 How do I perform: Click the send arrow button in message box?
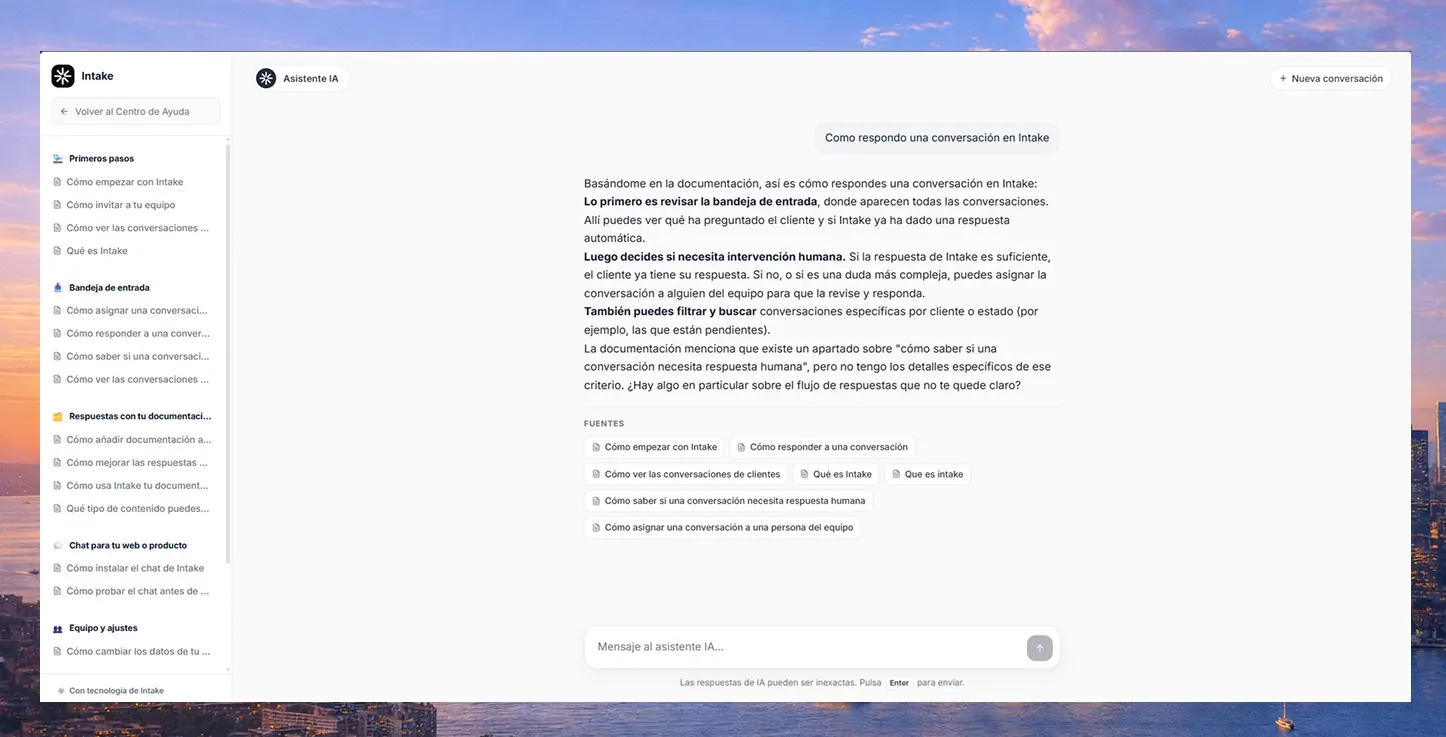point(1039,648)
